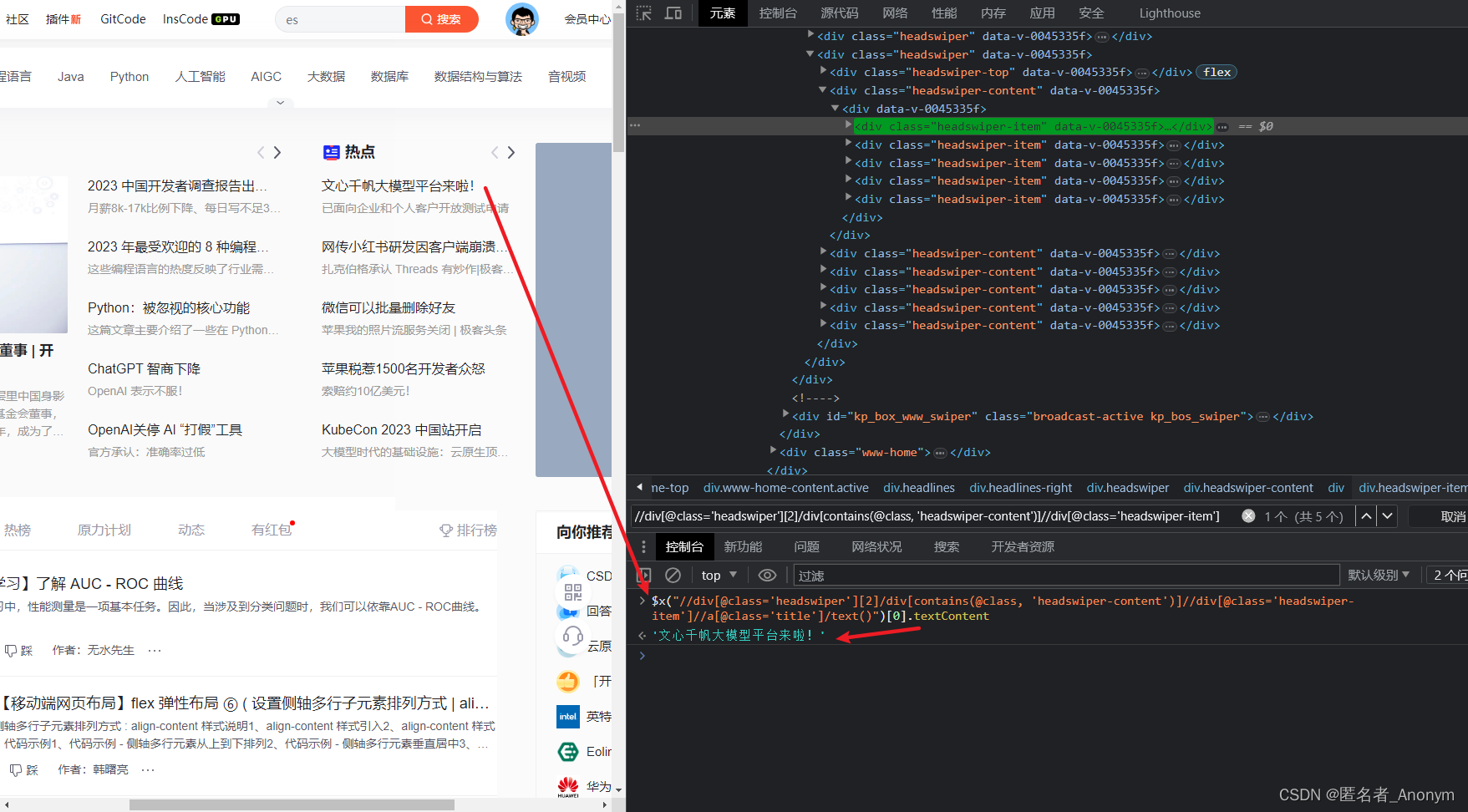Click the 热点 hot topics icon
The width and height of the screenshot is (1468, 812).
(331, 152)
